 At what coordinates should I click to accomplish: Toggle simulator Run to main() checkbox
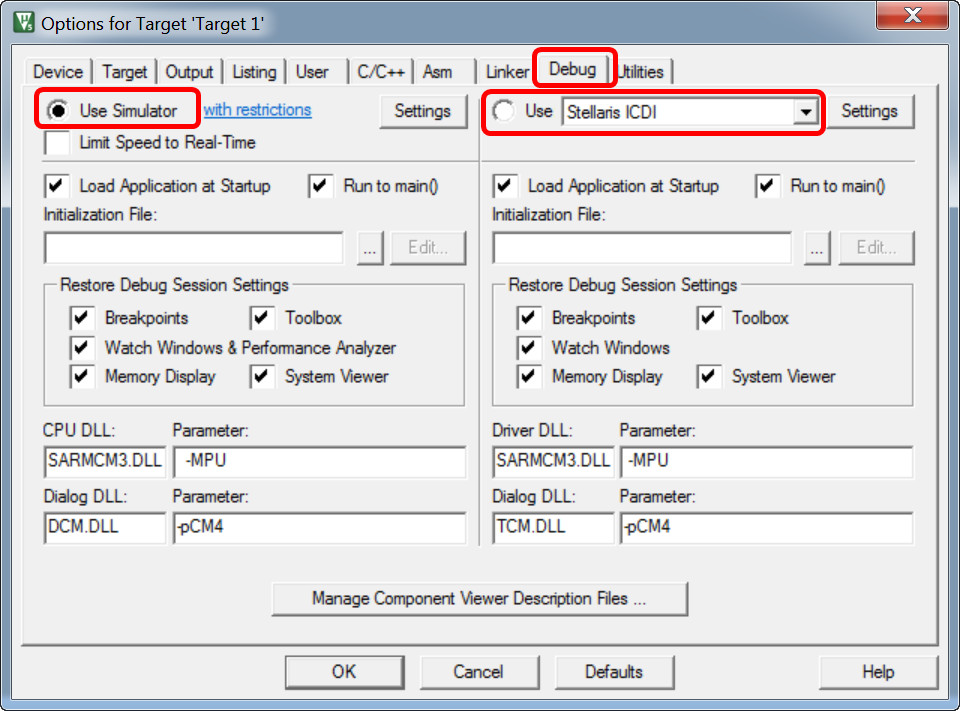pyautogui.click(x=321, y=186)
